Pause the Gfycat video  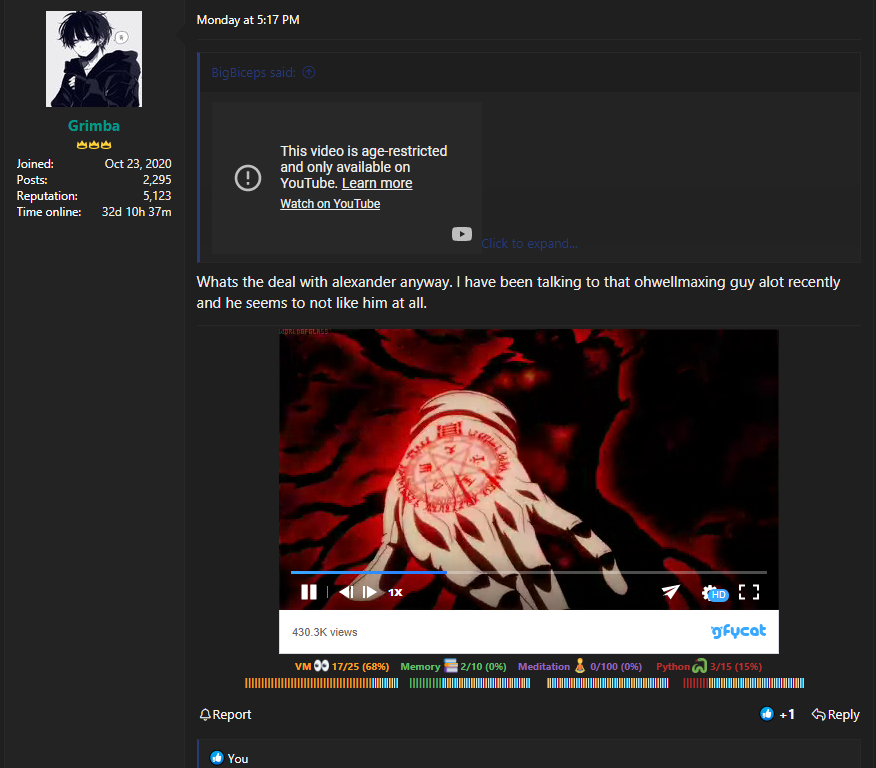pos(309,592)
